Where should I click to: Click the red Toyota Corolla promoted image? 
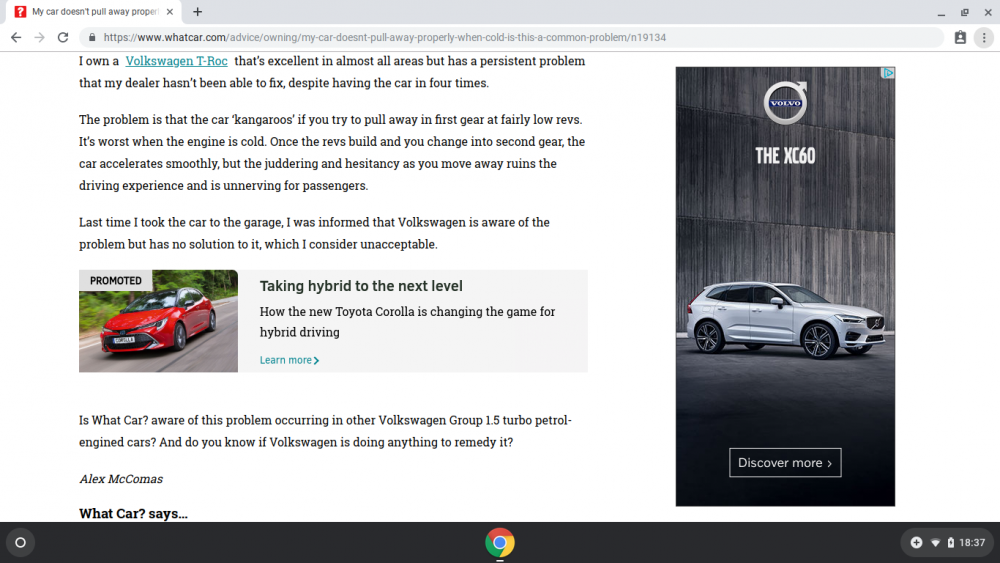click(x=158, y=321)
